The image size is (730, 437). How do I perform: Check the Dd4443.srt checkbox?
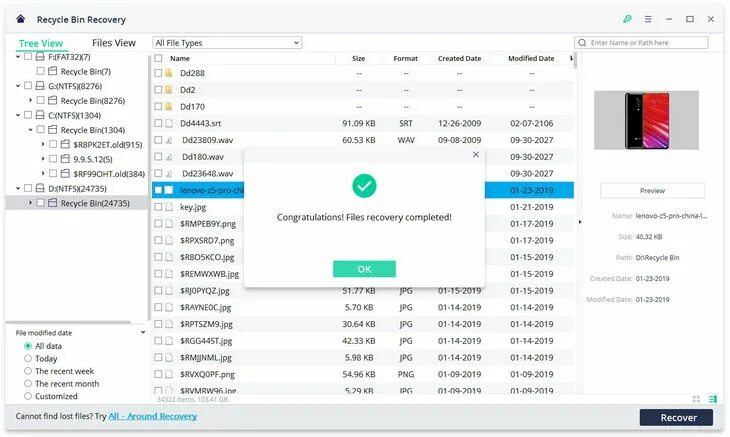pos(158,123)
